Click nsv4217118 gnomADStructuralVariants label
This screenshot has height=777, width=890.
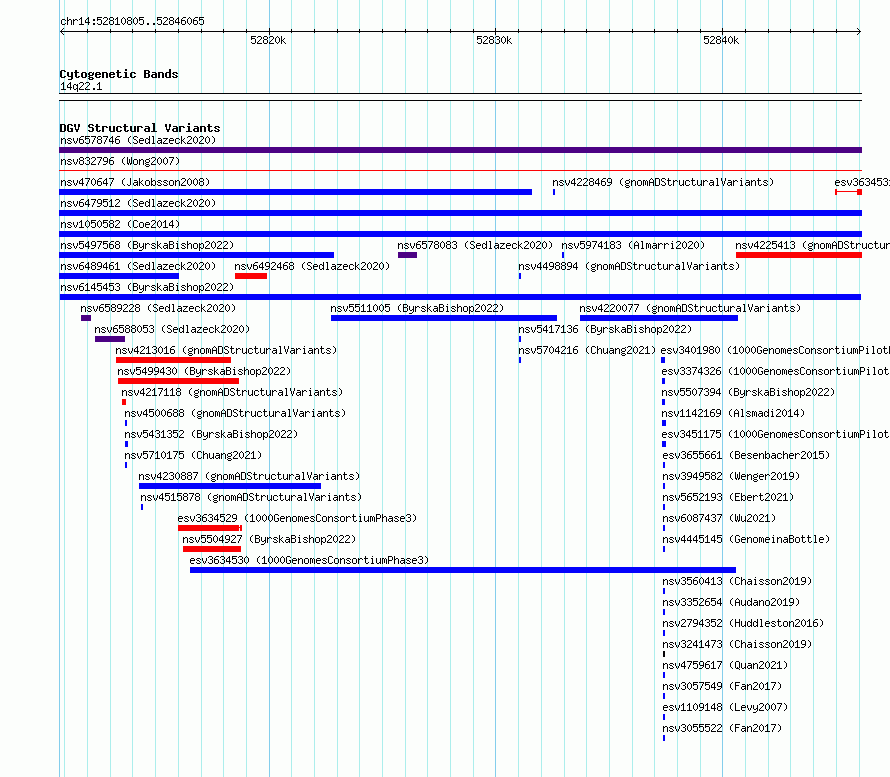(232, 392)
